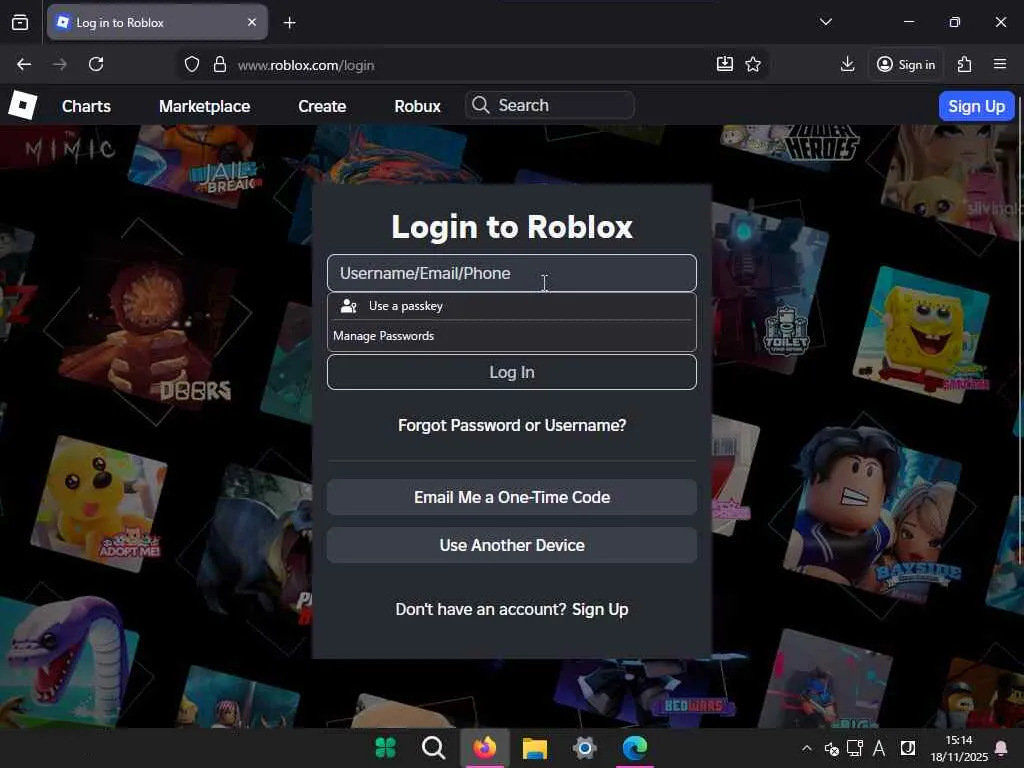This screenshot has height=768, width=1024.
Task: Open the Charts navigation item
Action: pos(86,106)
